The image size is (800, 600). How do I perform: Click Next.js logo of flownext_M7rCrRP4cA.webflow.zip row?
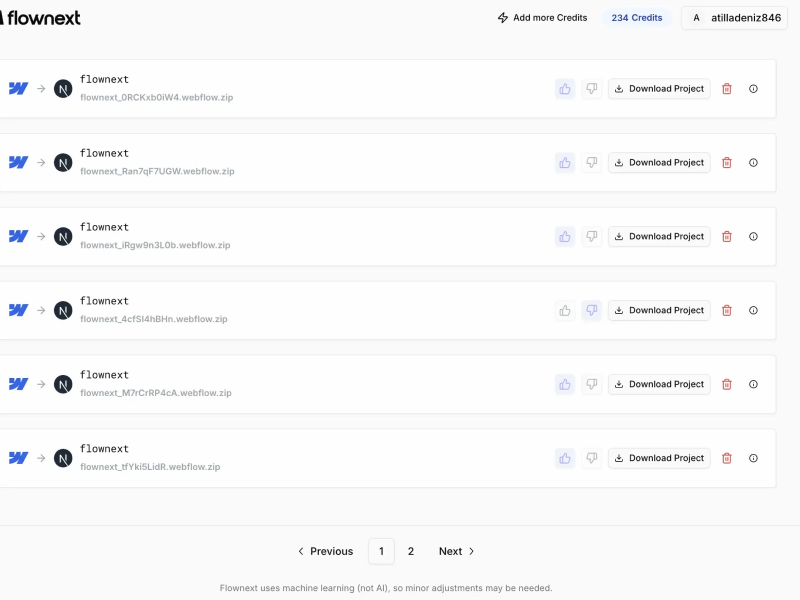coord(63,385)
